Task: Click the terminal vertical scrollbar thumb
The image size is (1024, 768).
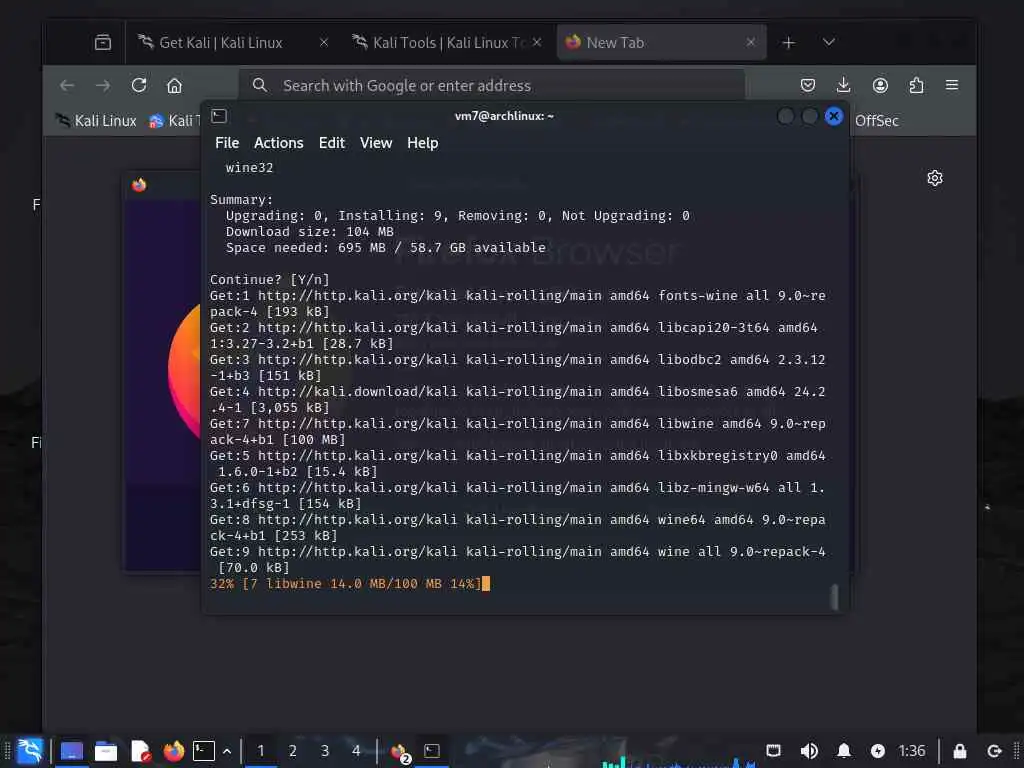Action: point(834,597)
